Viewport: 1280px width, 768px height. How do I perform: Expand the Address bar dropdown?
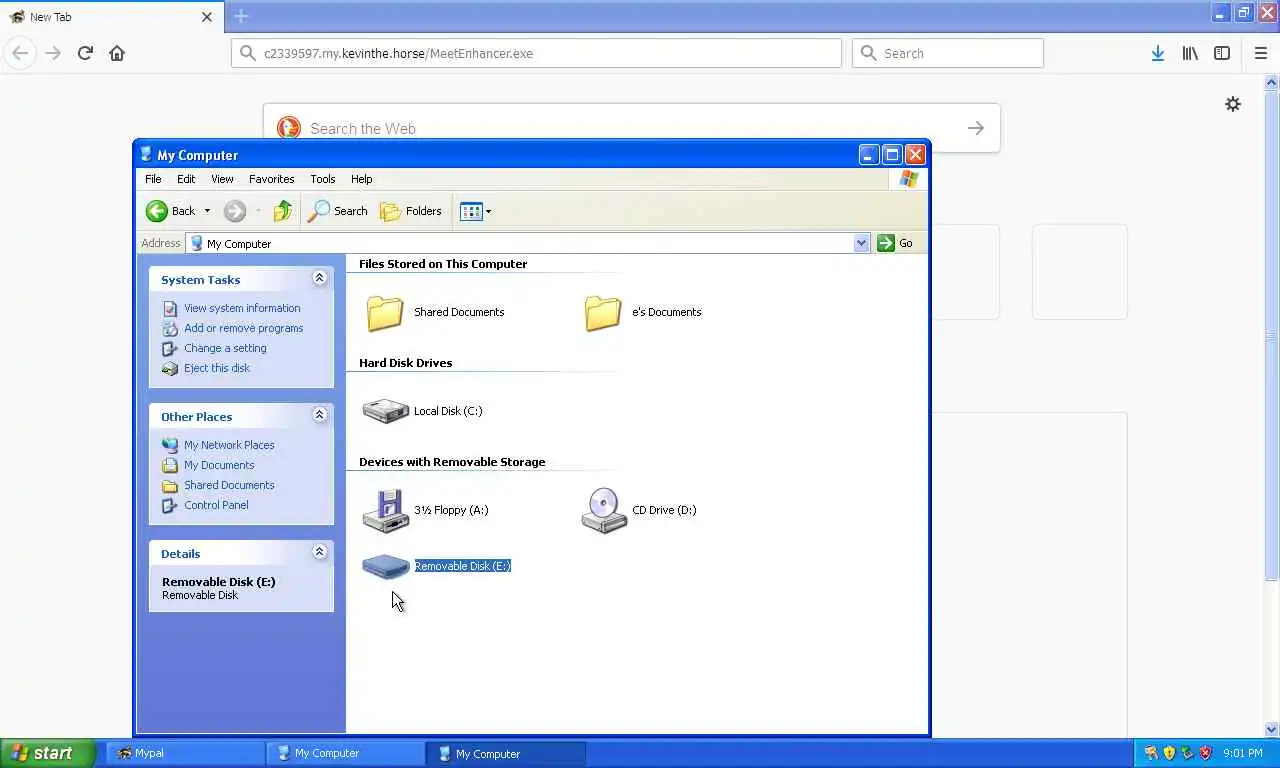click(x=861, y=243)
